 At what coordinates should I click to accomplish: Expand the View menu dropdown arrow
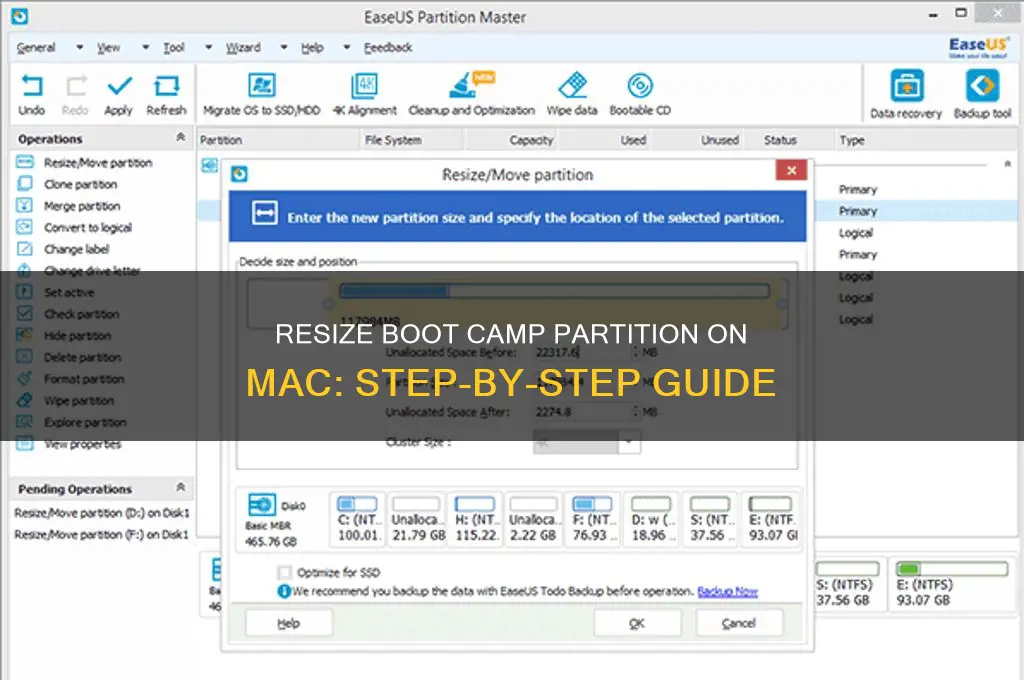[145, 47]
